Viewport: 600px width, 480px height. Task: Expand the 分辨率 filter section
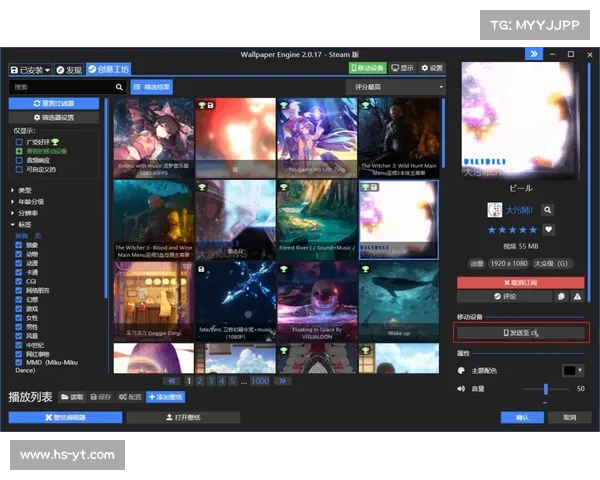[x=24, y=213]
